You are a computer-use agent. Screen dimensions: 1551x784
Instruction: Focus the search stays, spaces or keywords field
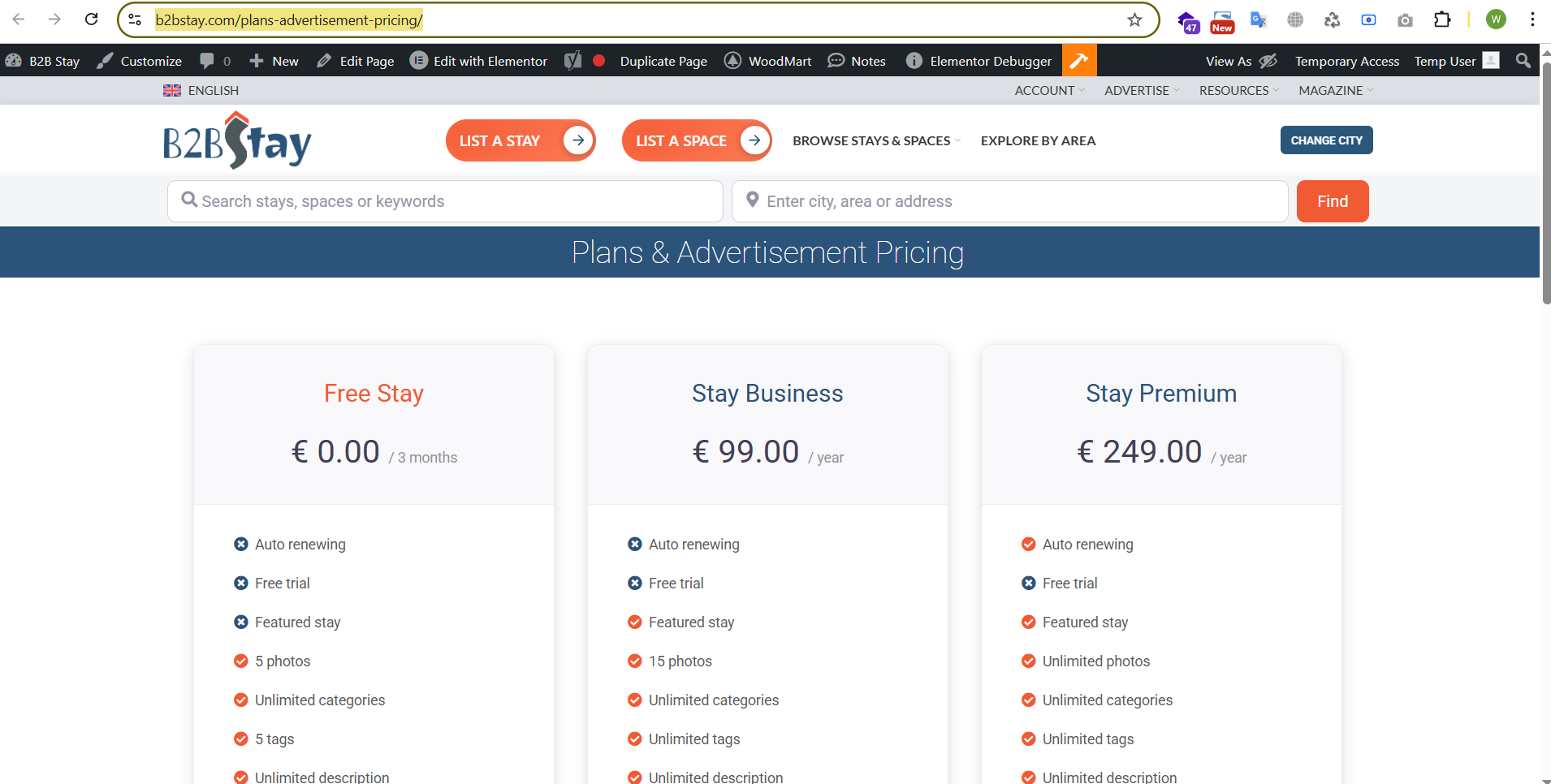tap(445, 201)
